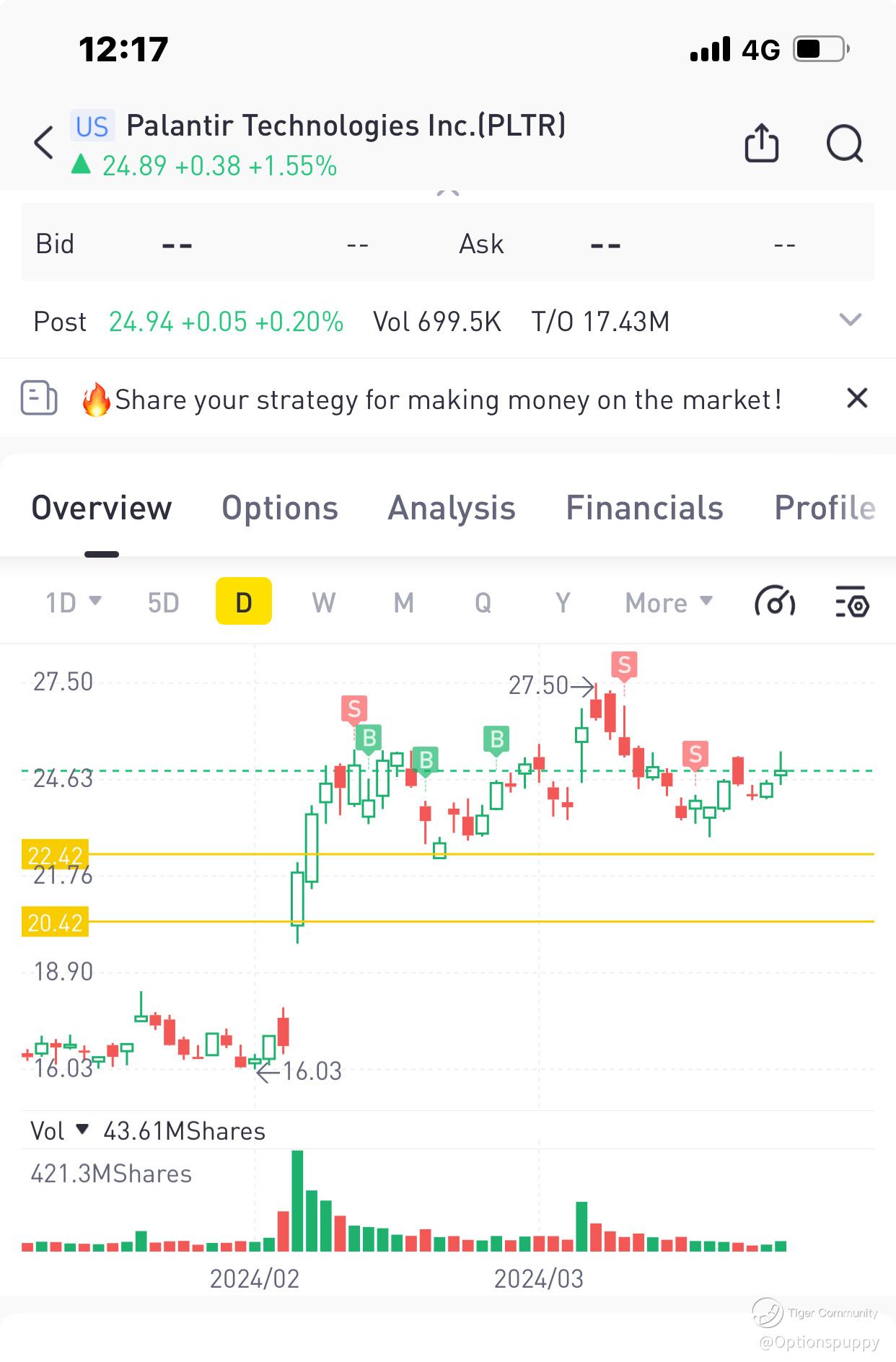Open the More intervals dropdown
The image size is (896, 1362).
point(669,602)
